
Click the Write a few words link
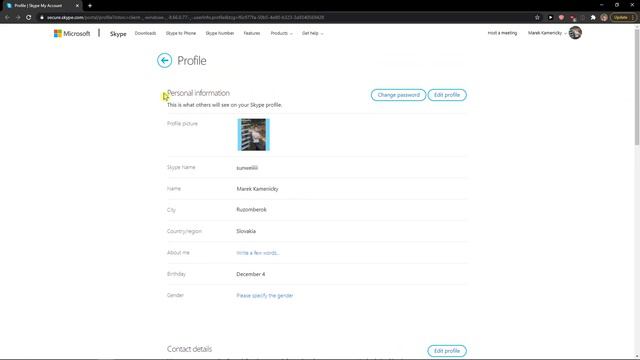point(258,253)
